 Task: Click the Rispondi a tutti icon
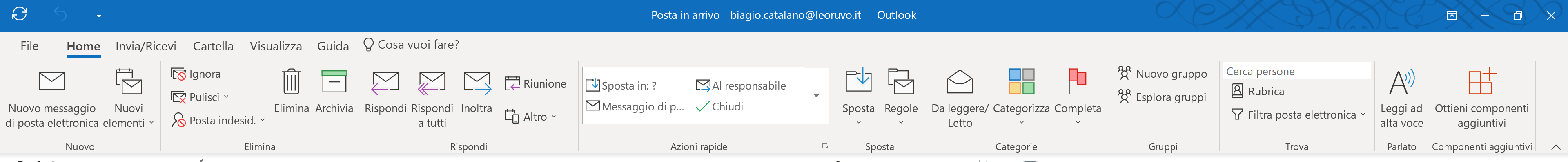click(x=432, y=83)
